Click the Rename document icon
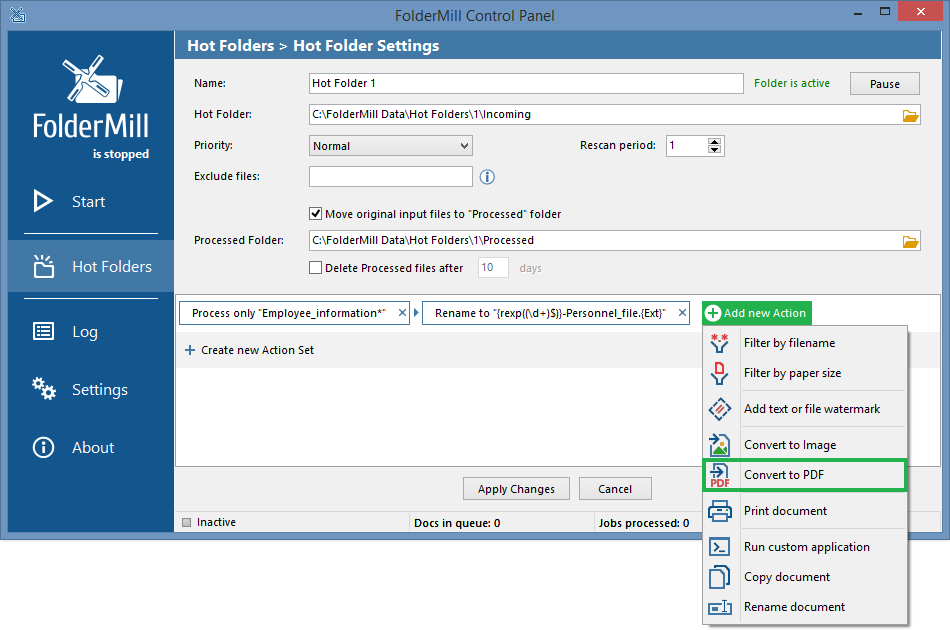Viewport: 950px width, 630px height. click(x=720, y=607)
